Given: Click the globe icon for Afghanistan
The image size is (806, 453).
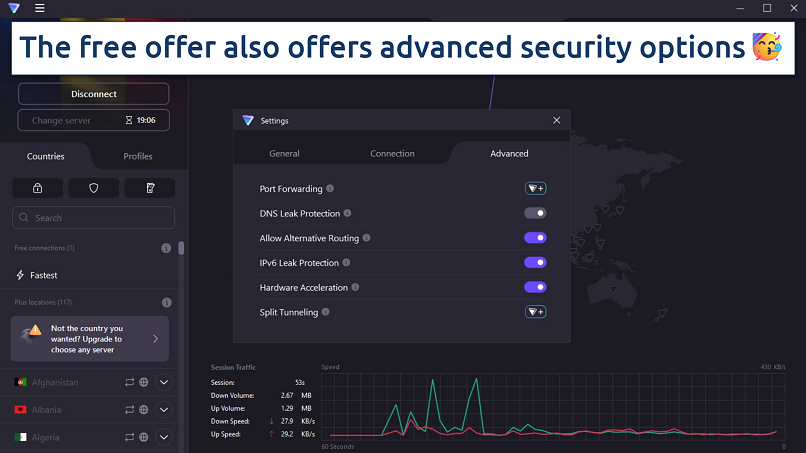Looking at the screenshot, I should (x=144, y=382).
